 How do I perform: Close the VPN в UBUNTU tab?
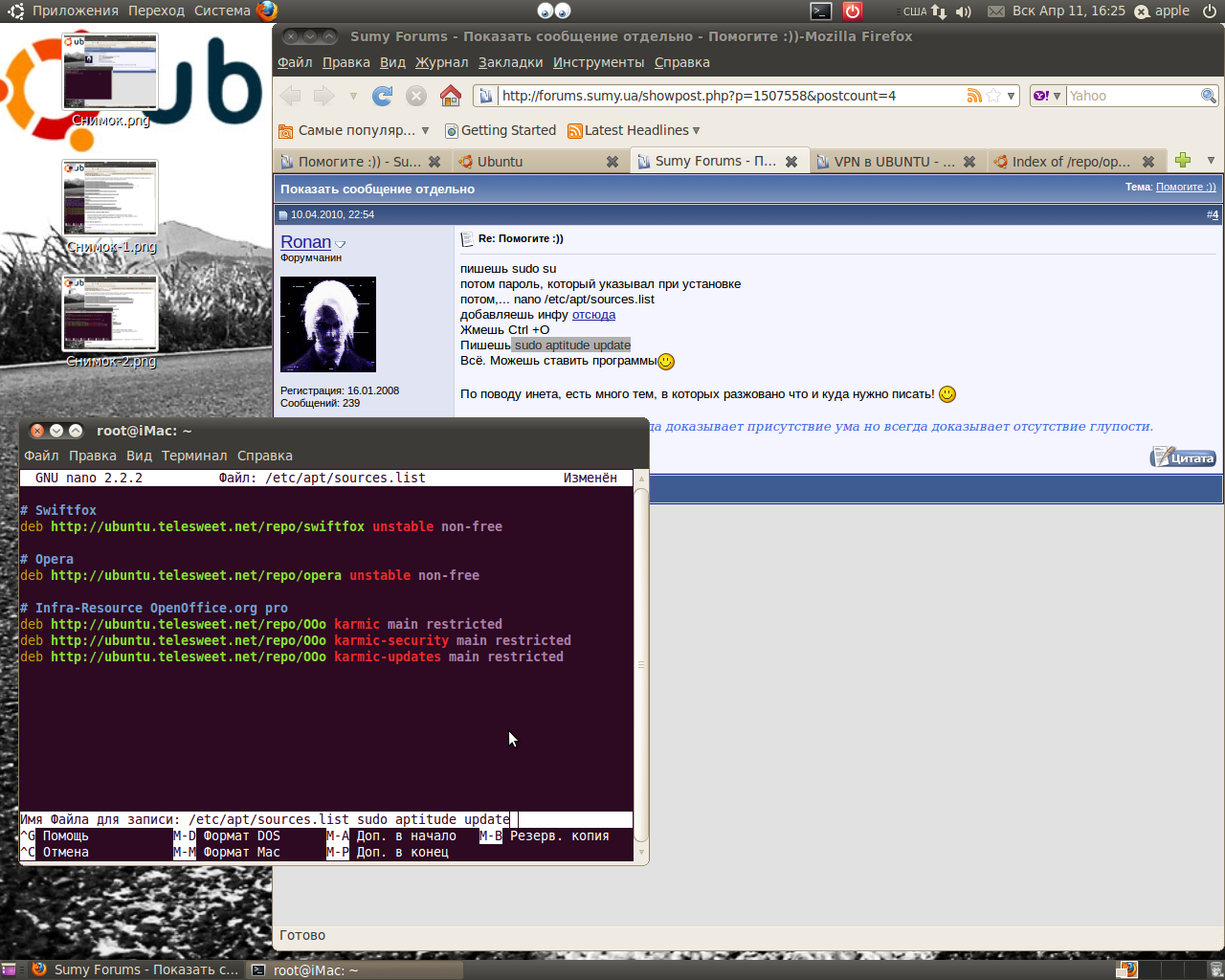[x=969, y=162]
